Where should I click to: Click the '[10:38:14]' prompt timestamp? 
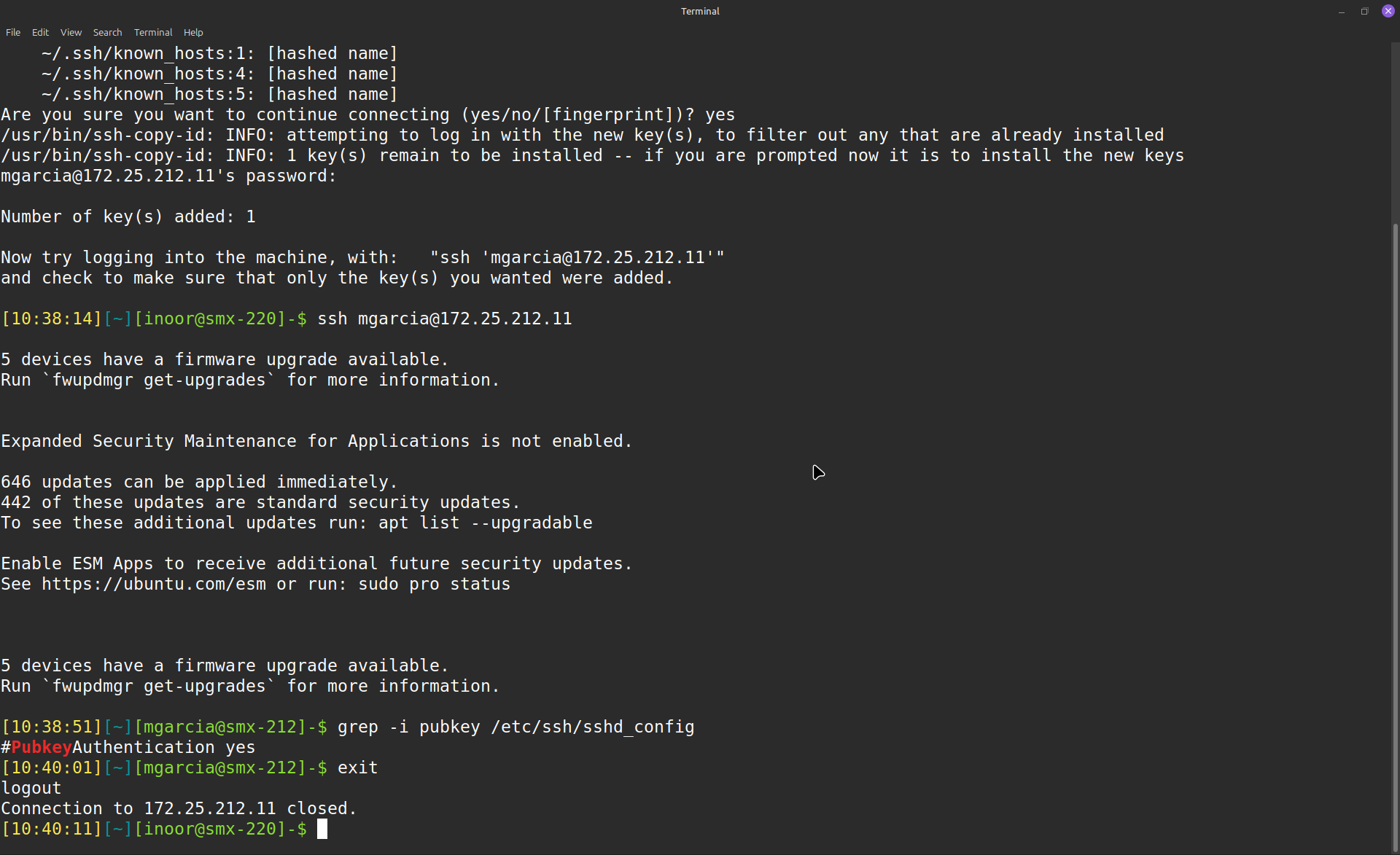coord(52,319)
